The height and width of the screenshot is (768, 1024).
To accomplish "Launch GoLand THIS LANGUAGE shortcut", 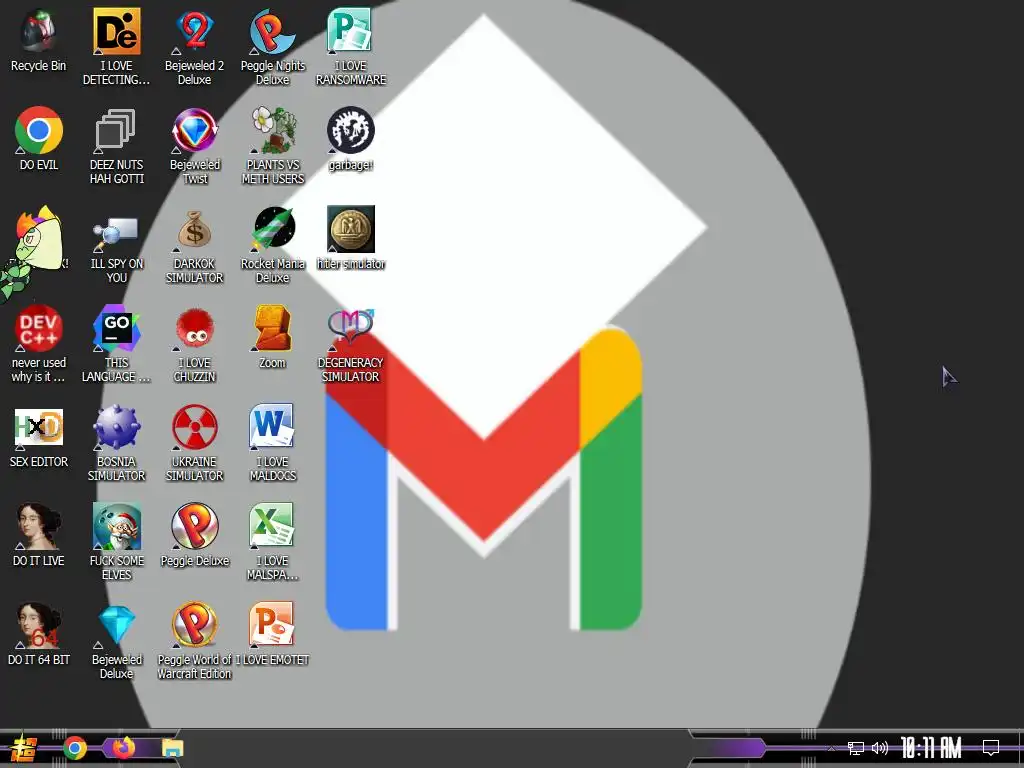I will 116,328.
